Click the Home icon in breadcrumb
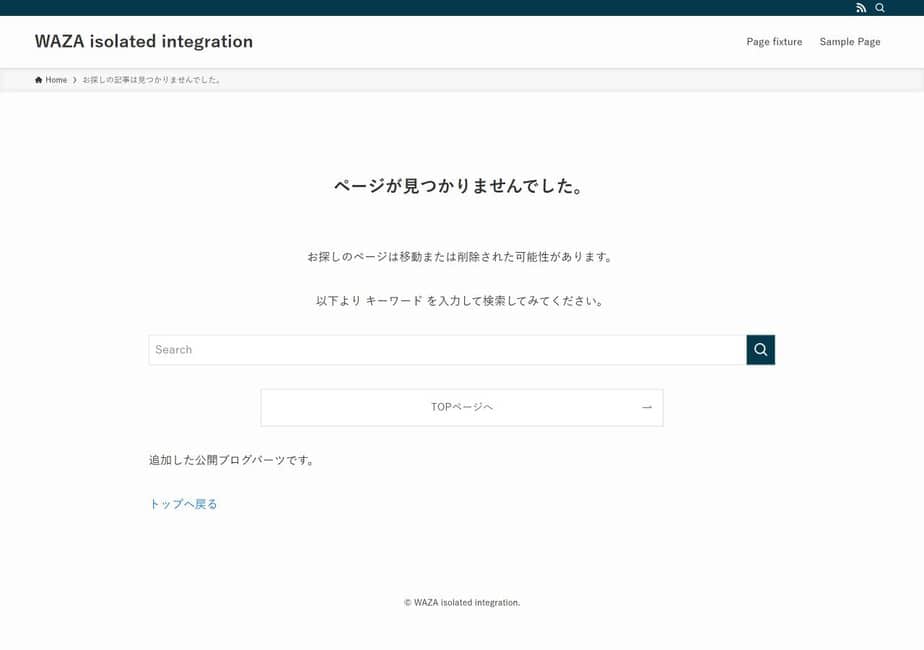 (38, 80)
